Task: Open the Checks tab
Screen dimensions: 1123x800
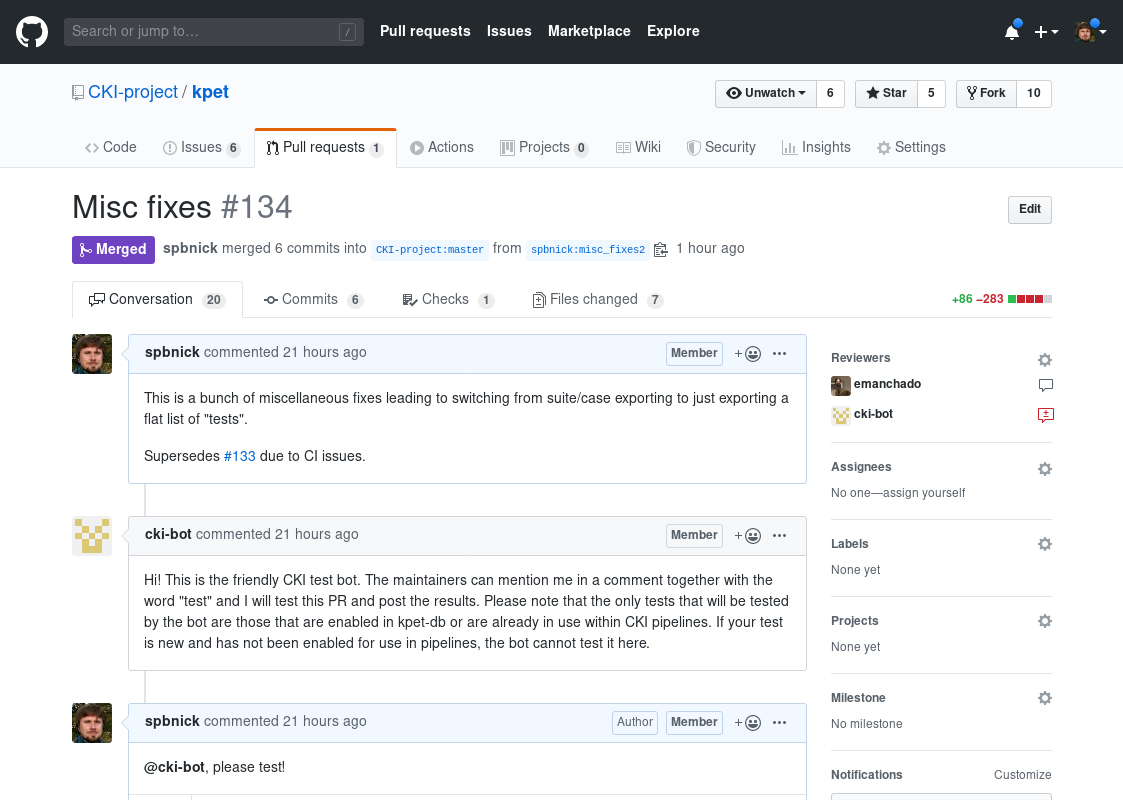Action: [448, 299]
